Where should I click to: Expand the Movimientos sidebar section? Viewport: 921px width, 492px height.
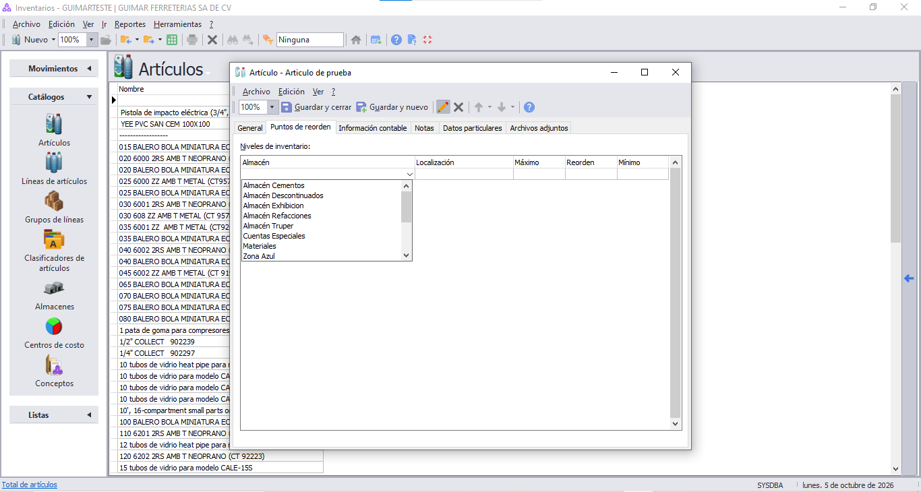pos(54,69)
